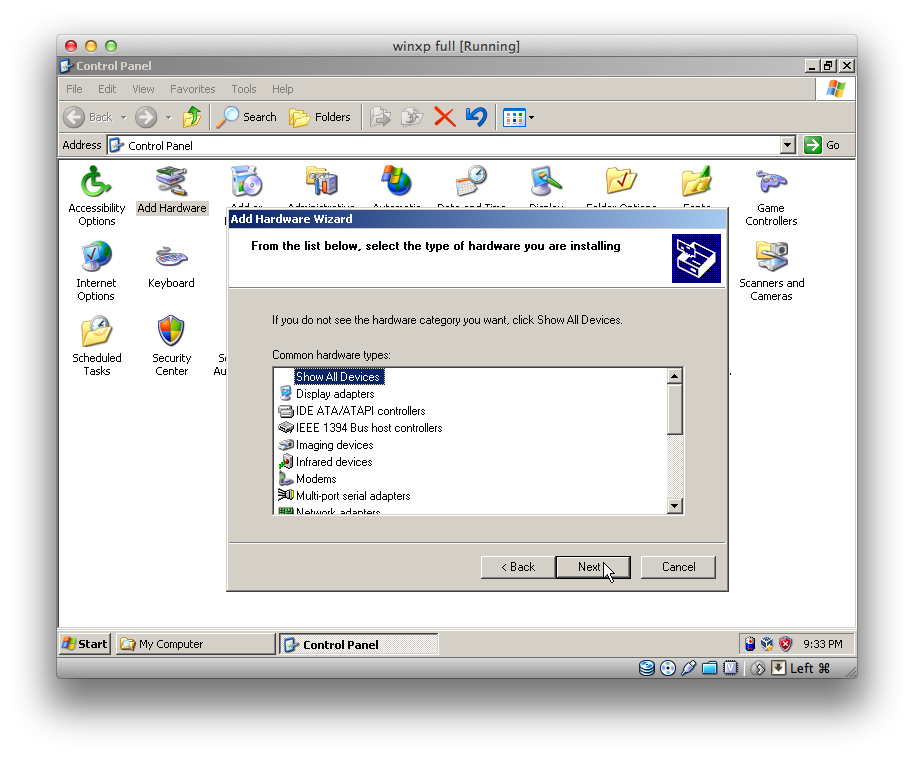Viewport: 914px width, 757px height.
Task: Open the Edit menu
Action: click(x=107, y=89)
